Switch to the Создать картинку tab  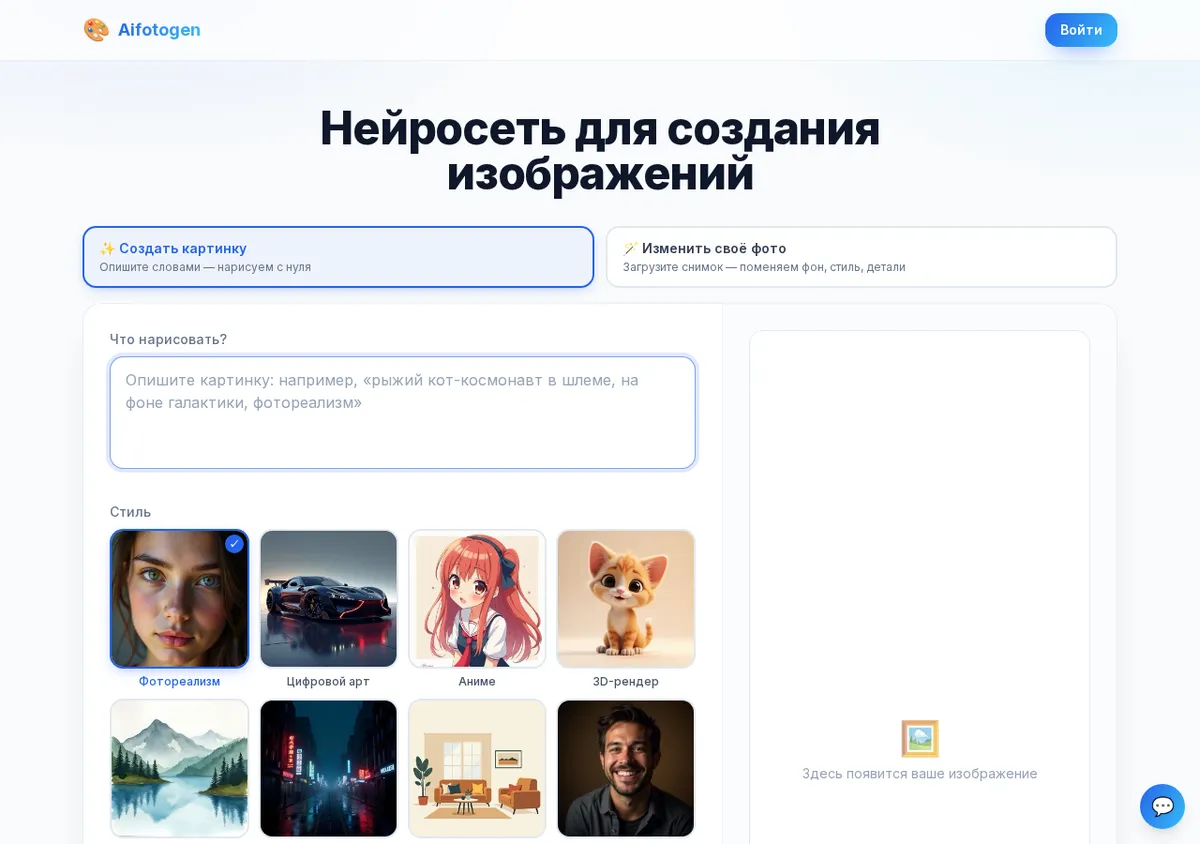point(338,257)
